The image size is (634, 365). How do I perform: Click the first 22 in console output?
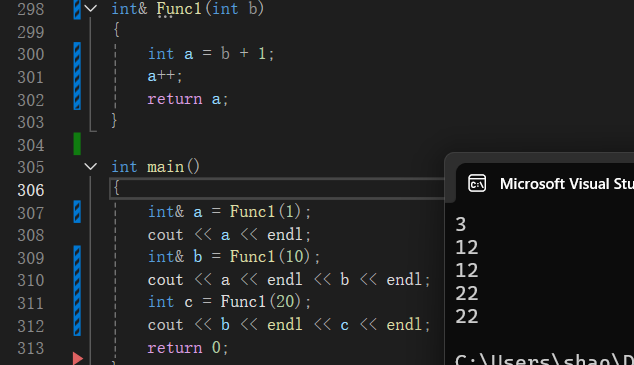click(x=467, y=293)
